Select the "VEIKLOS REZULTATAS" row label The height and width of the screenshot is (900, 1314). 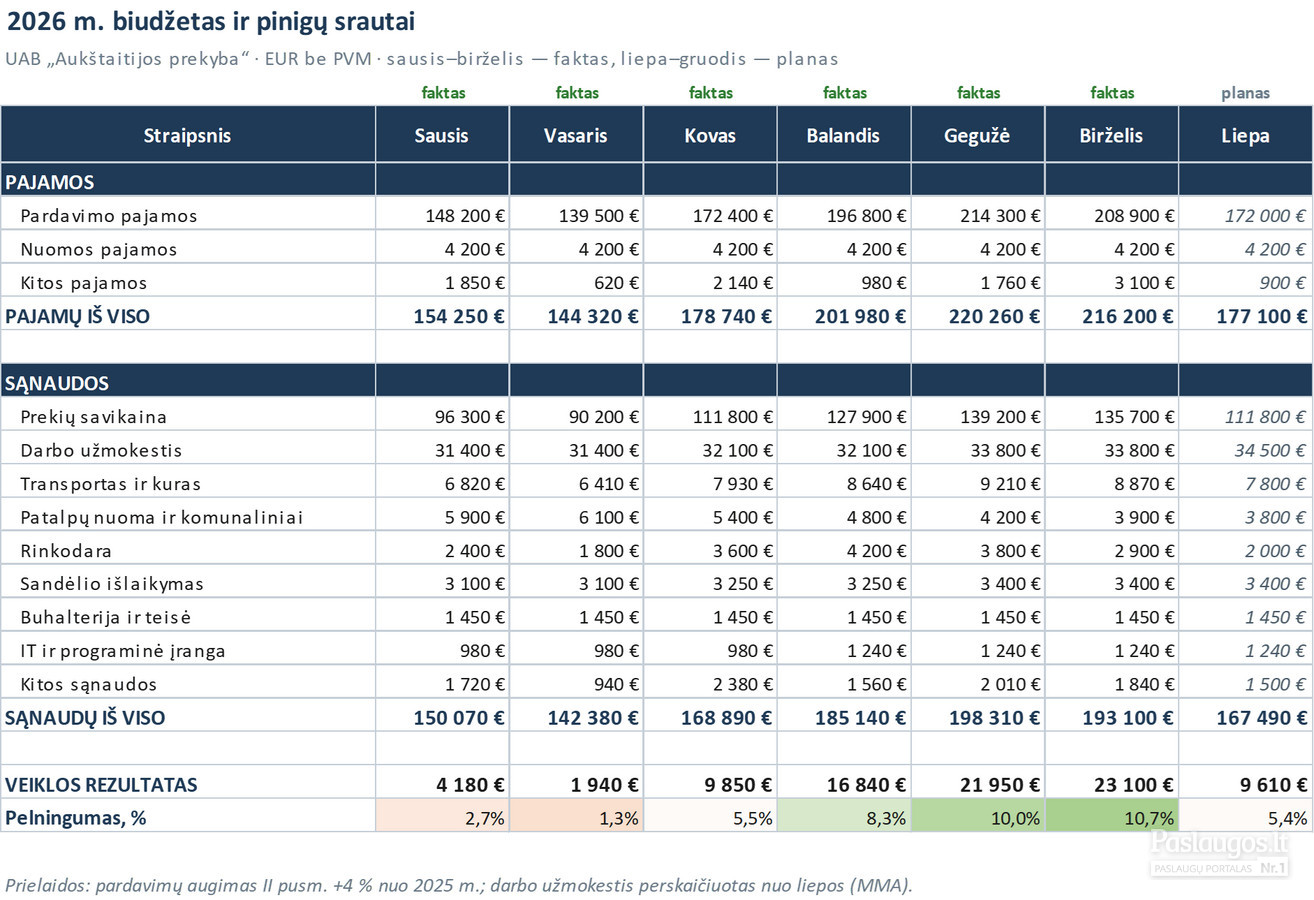coord(101,785)
